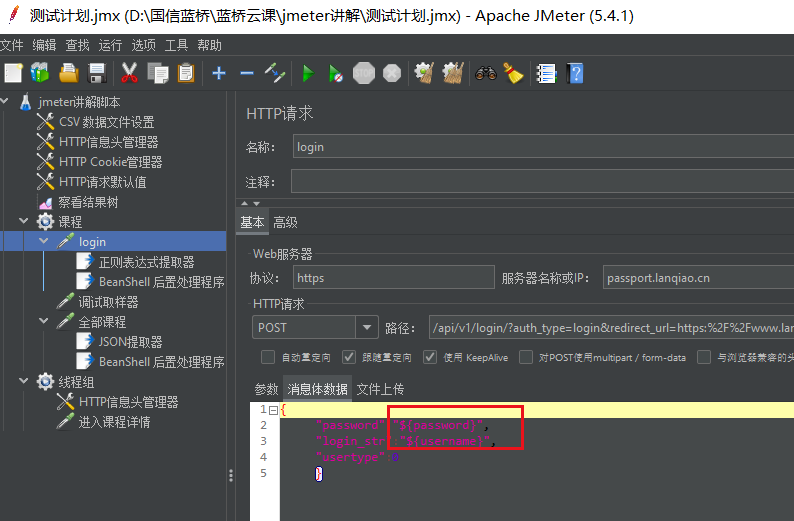Collapse the 线程组 node chevron
The height and width of the screenshot is (521, 794).
[x=24, y=381]
